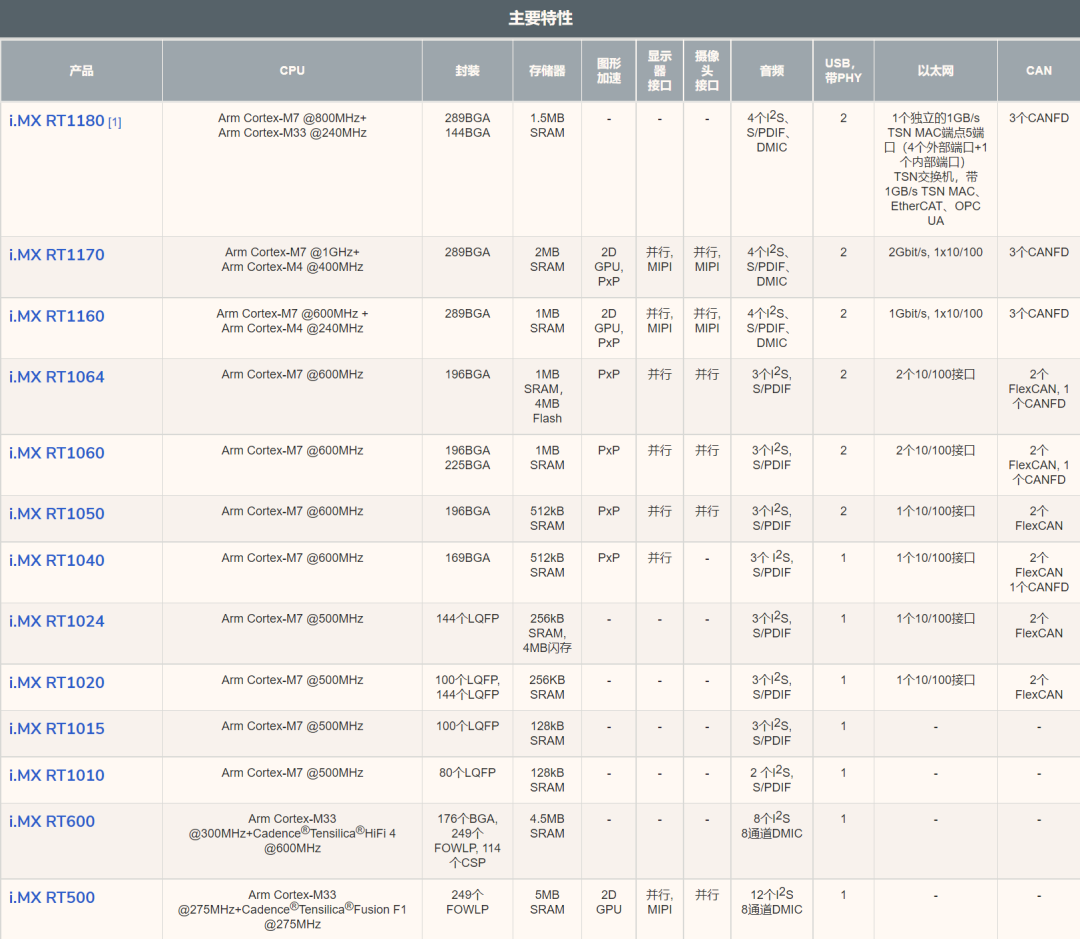Select the 256kB SRAM, 4MB闪存 cell
This screenshot has width=1080, height=939.
tap(547, 633)
